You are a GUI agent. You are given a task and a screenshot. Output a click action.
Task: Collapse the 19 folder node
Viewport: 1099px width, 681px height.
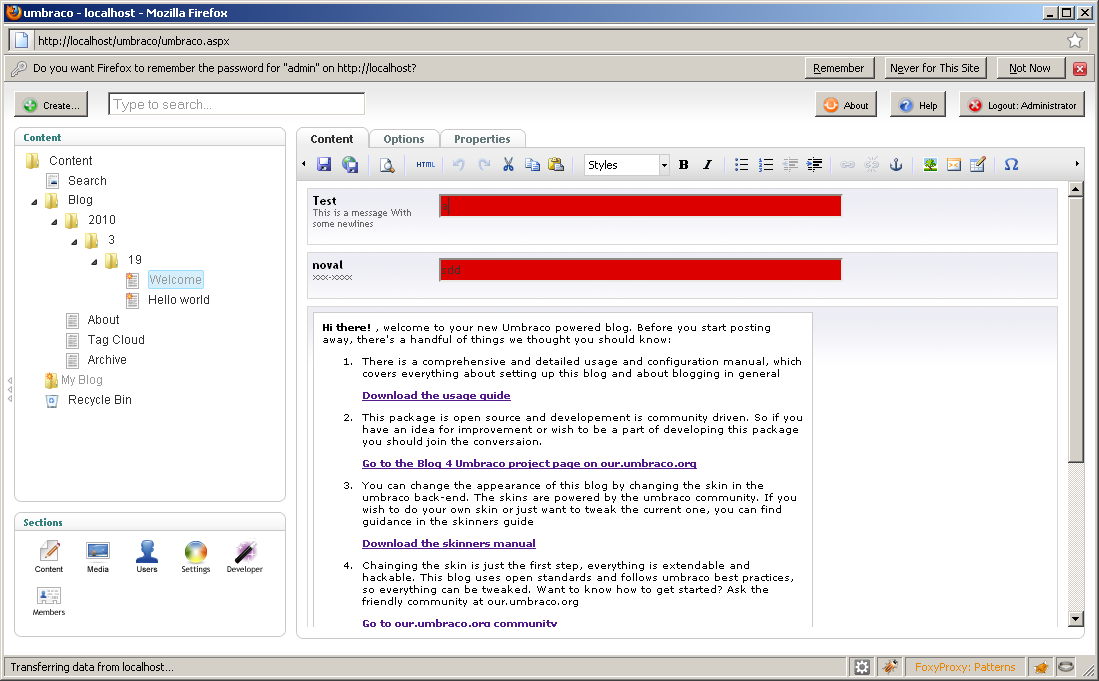94,261
